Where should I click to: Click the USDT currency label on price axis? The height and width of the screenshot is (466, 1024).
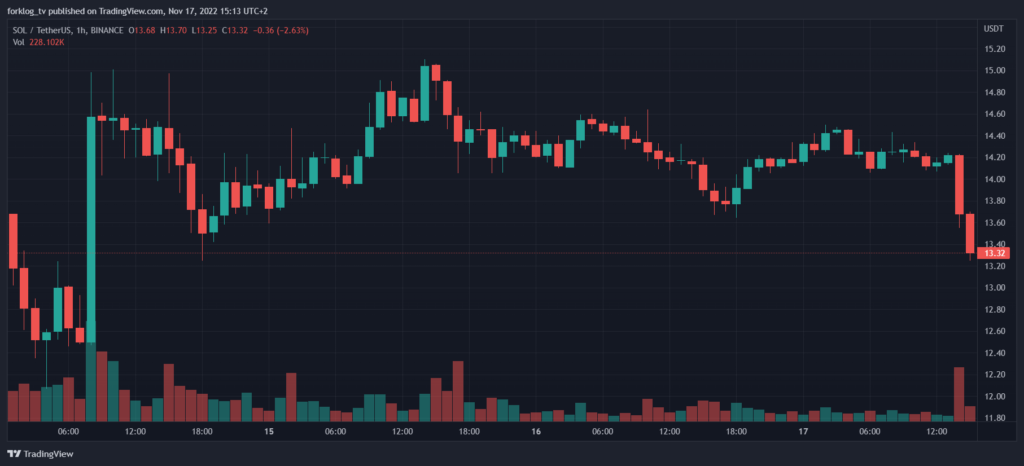[995, 29]
